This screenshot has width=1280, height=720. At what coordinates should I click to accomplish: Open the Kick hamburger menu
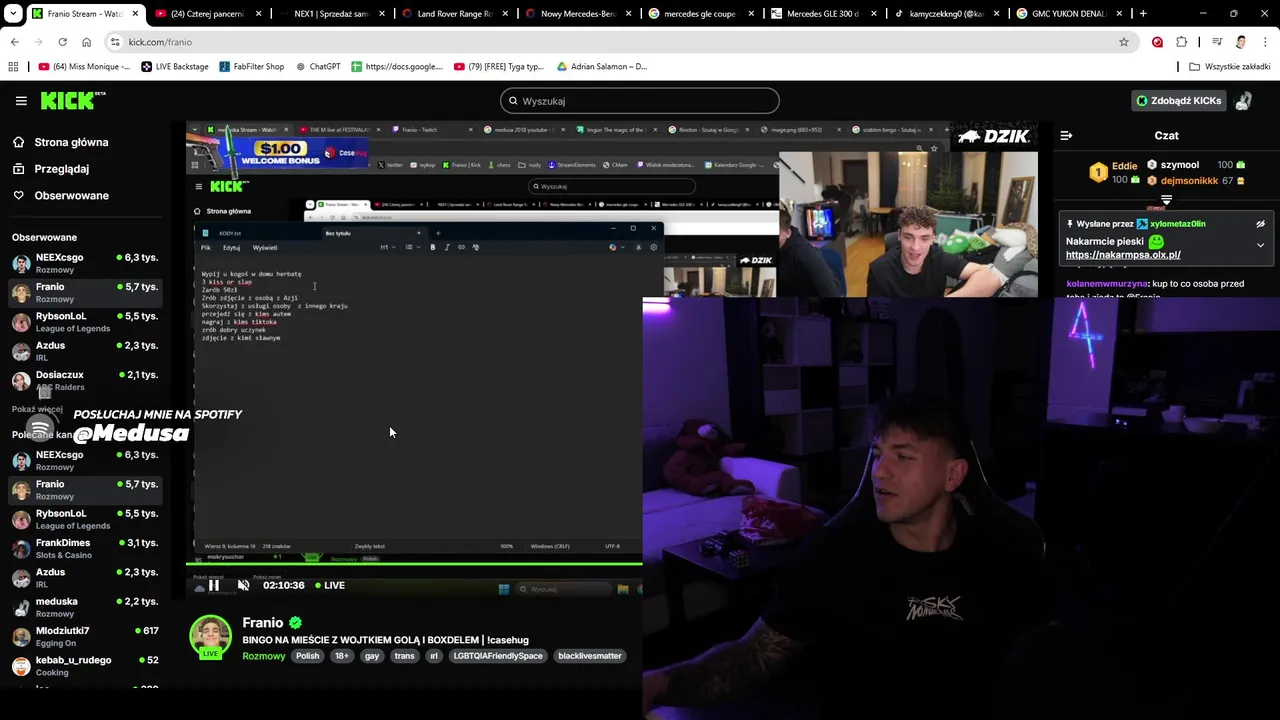coord(21,101)
